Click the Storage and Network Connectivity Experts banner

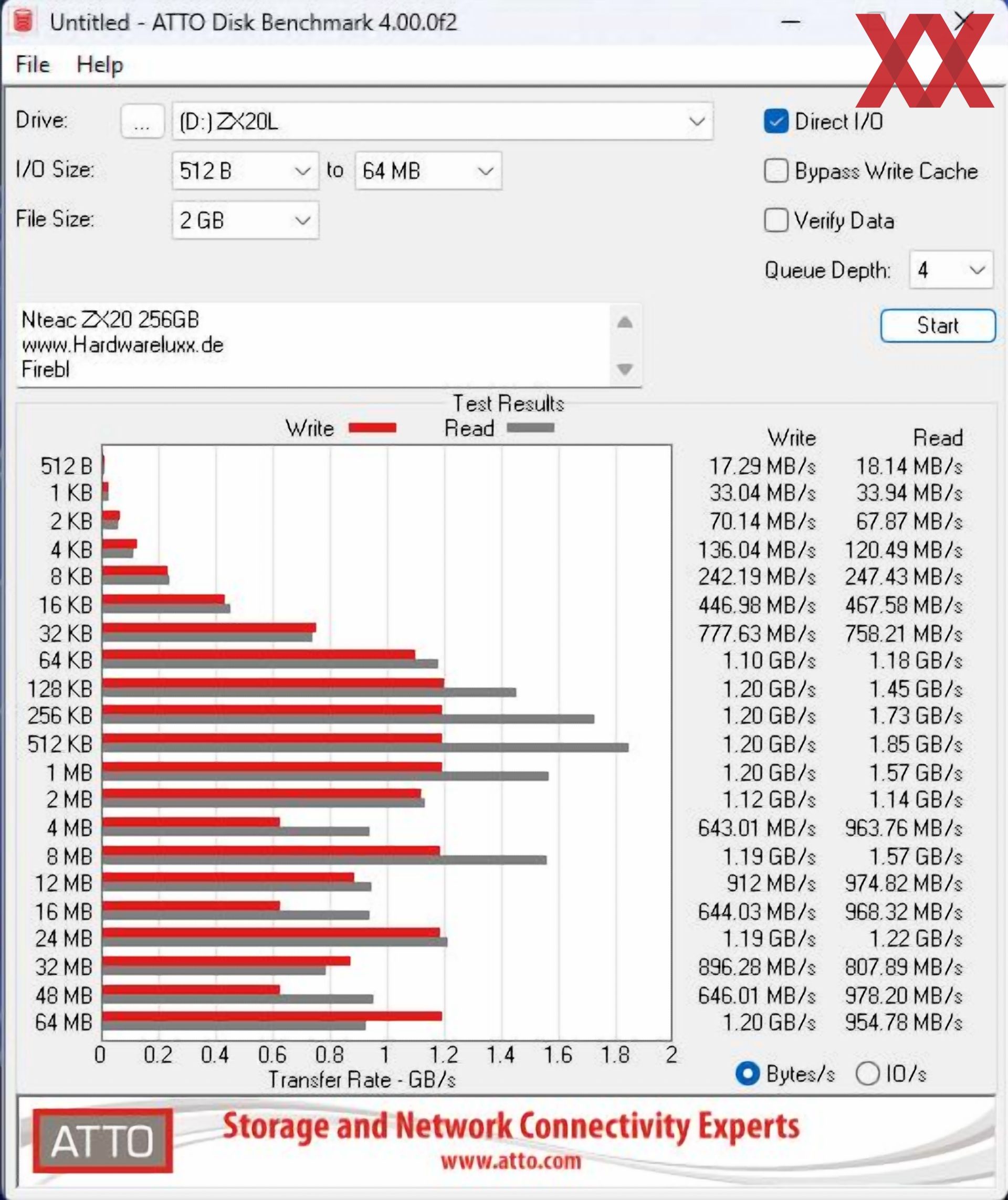[511, 1127]
